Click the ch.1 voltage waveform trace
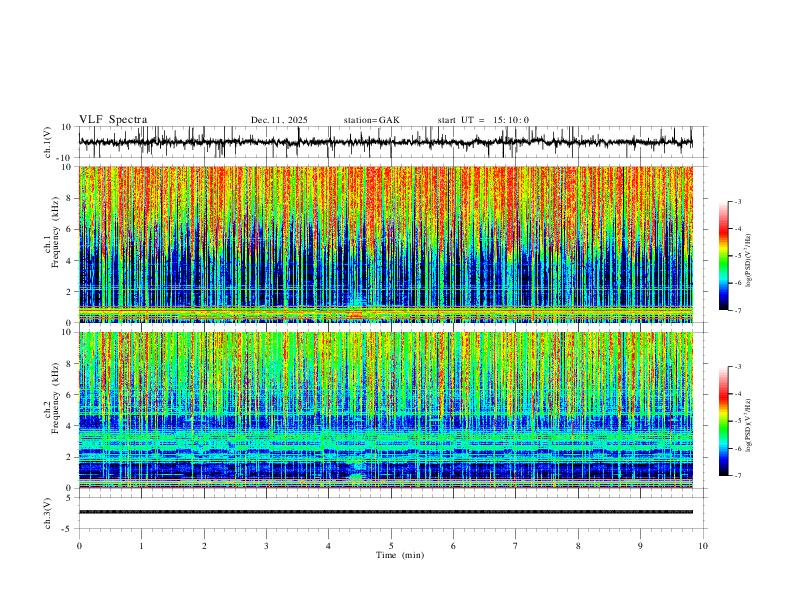This screenshot has height=612, width=792. (386, 142)
